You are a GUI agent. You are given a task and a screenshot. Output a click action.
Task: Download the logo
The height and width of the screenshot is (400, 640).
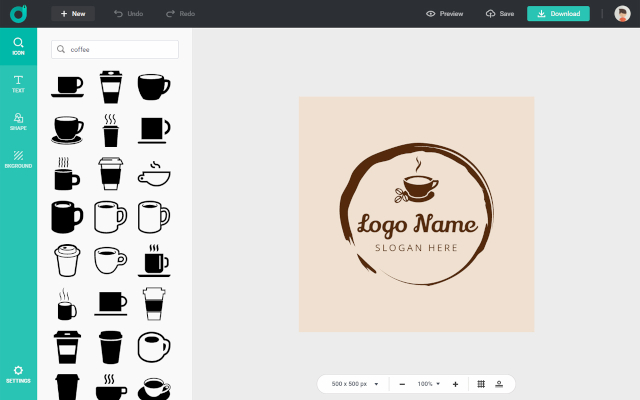tap(558, 13)
